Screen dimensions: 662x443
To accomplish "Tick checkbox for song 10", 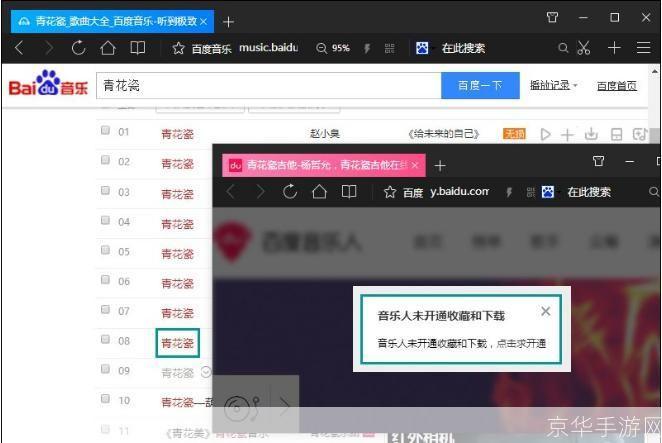I will (105, 399).
